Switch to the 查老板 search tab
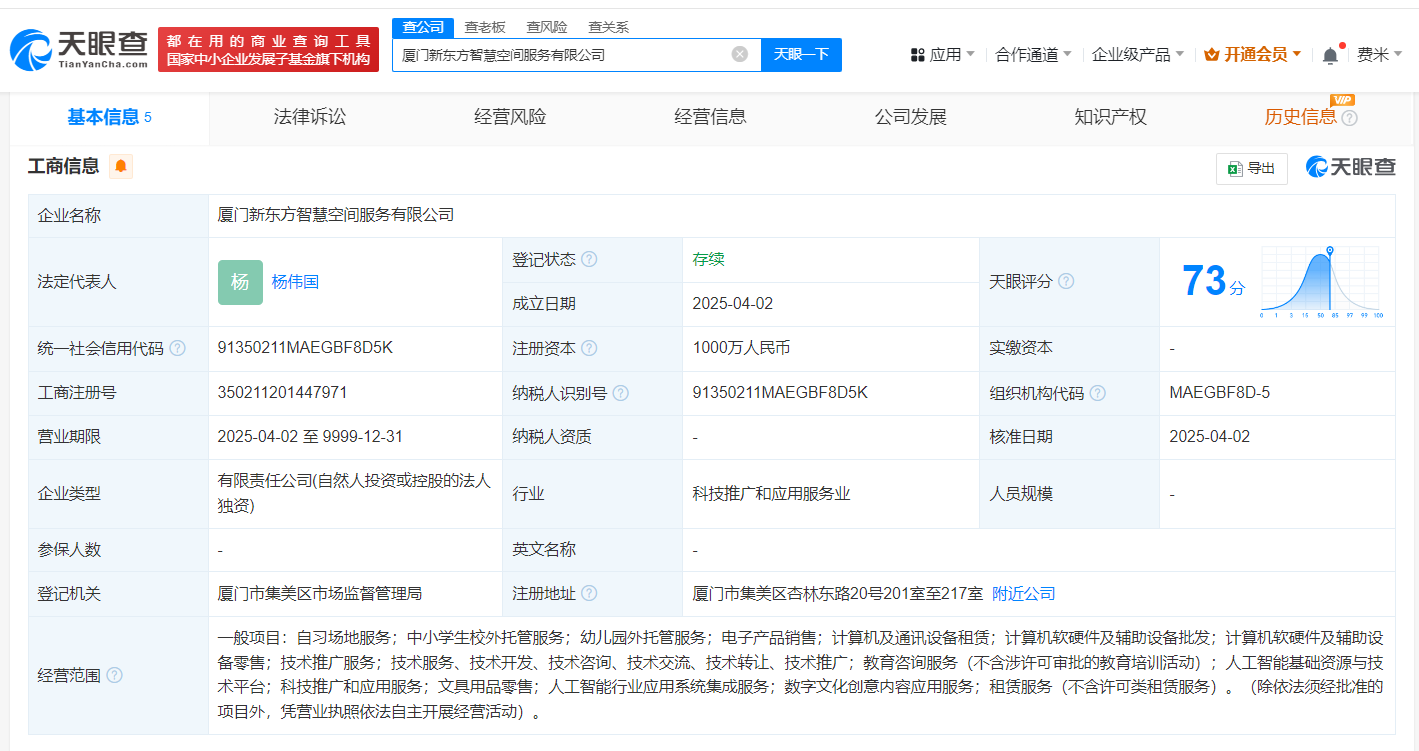The image size is (1419, 751). [x=485, y=27]
